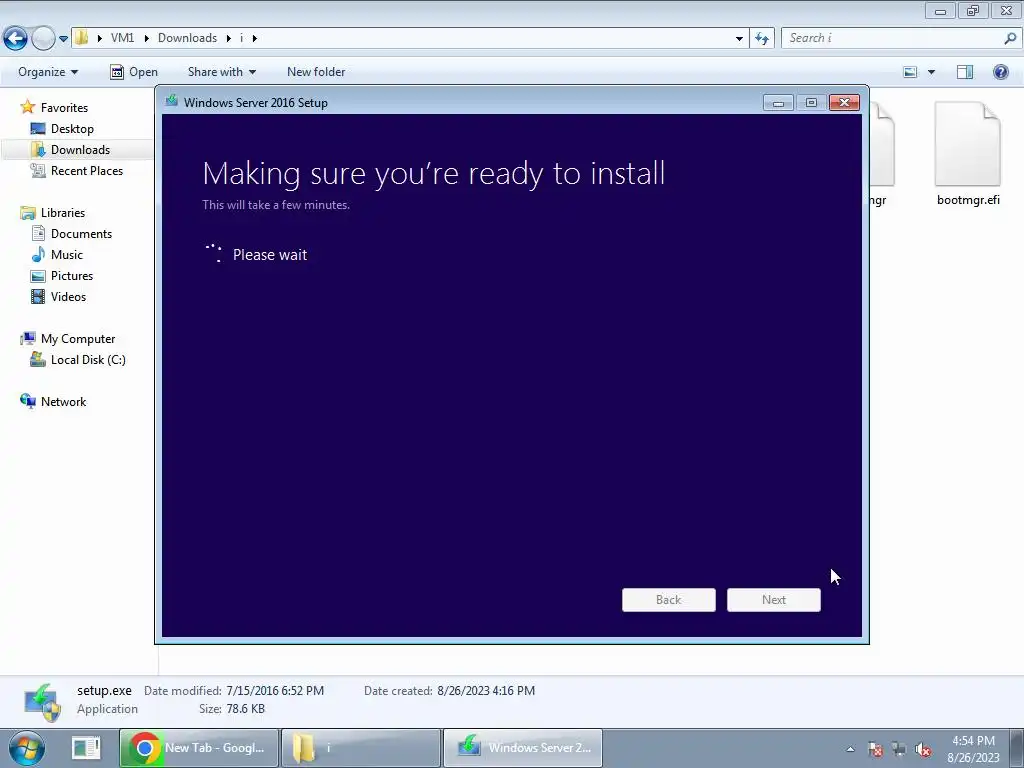The width and height of the screenshot is (1024, 768).
Task: Click the Refresh button beside address bar
Action: point(762,39)
